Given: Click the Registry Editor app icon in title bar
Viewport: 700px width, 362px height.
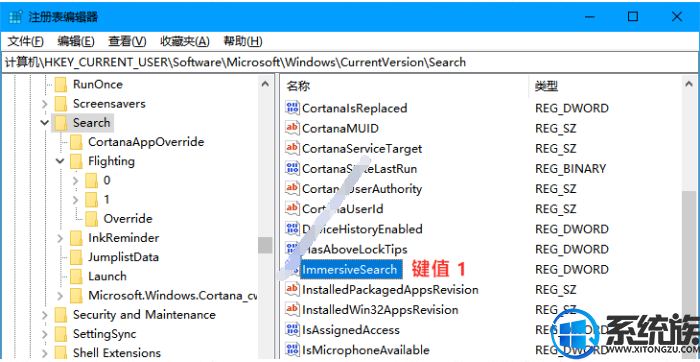Looking at the screenshot, I should pos(15,17).
